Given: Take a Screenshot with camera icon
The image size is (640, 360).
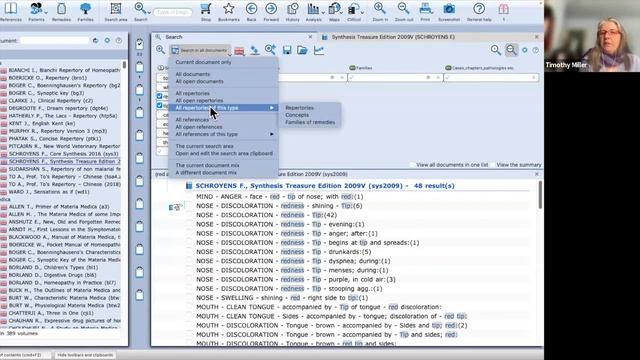Looking at the screenshot, I should 449,9.
